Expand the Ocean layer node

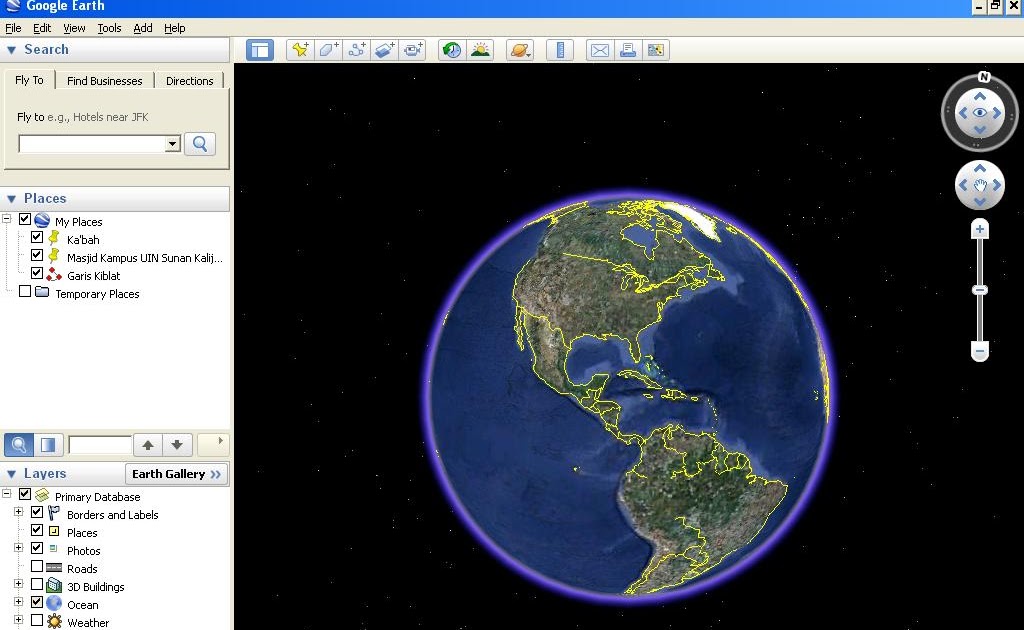point(18,602)
